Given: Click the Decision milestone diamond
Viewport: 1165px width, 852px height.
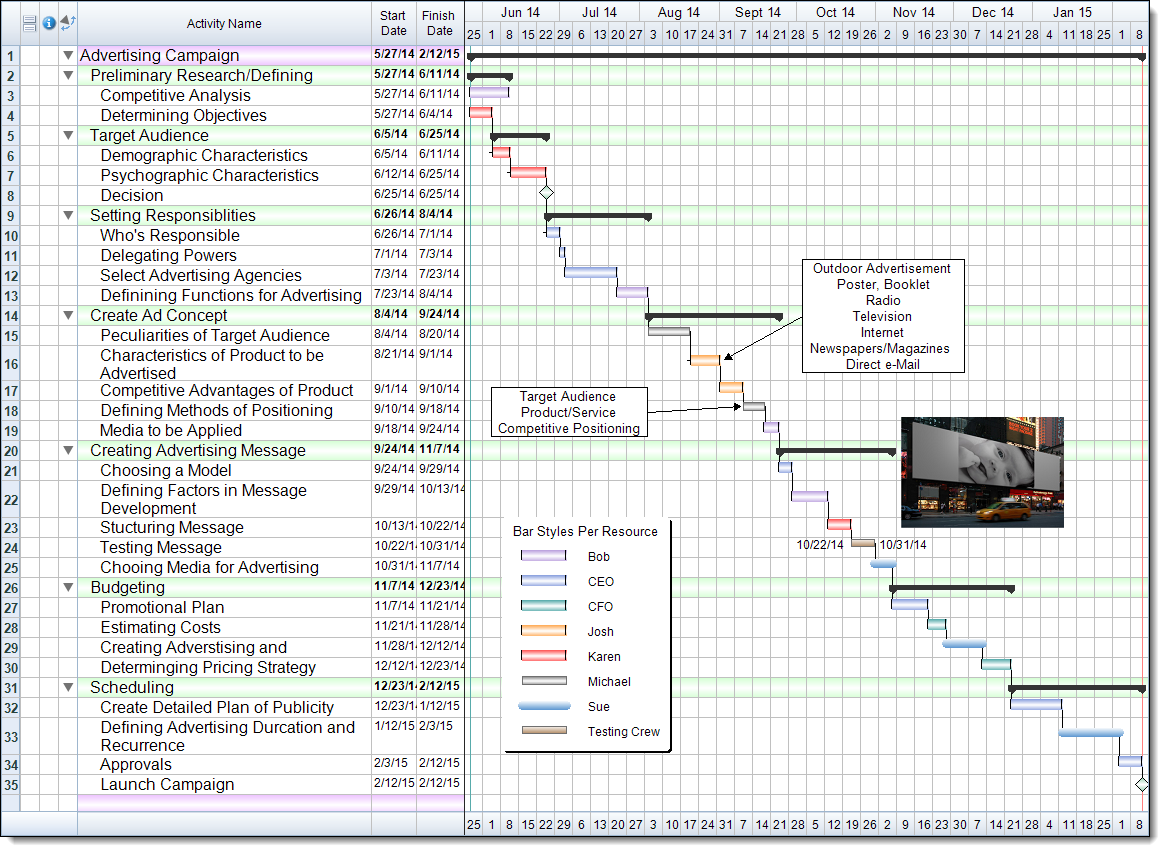Looking at the screenshot, I should [x=546, y=192].
